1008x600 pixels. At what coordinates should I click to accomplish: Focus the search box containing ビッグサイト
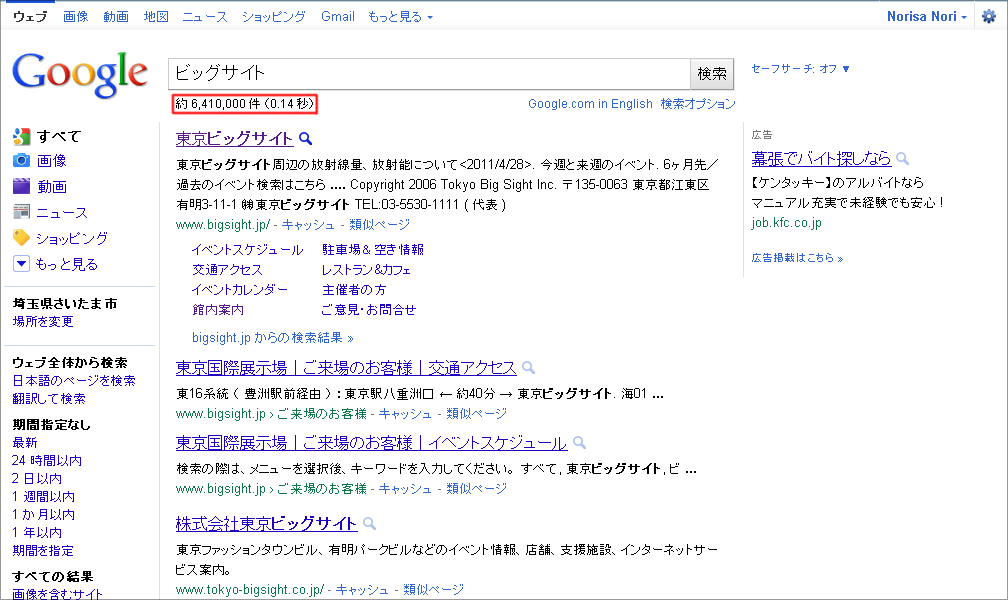click(429, 74)
